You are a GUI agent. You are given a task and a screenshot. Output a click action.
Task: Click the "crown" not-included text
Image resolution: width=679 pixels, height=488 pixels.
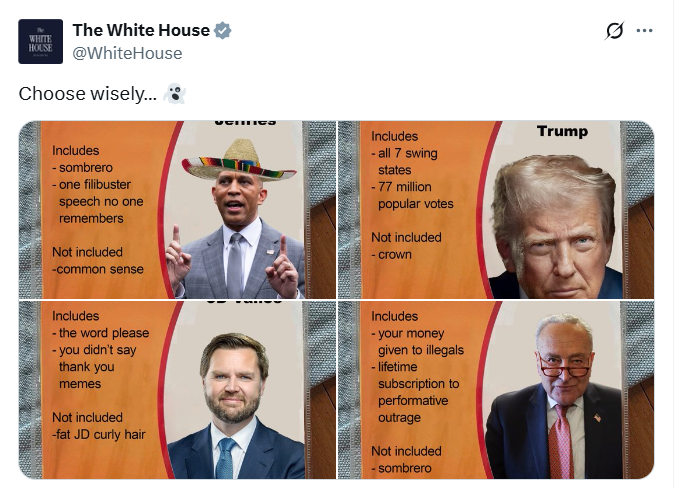(393, 255)
